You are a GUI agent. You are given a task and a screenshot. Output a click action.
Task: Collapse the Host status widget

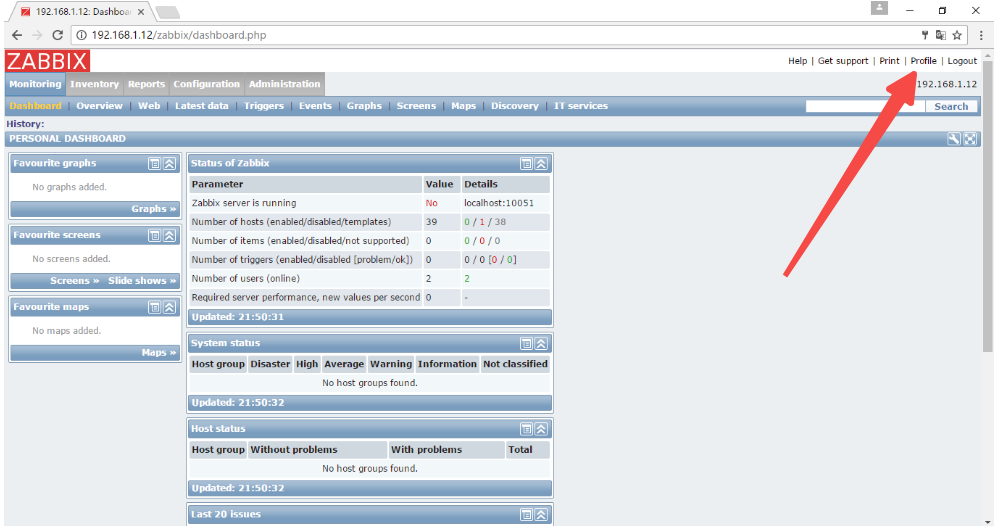(541, 429)
